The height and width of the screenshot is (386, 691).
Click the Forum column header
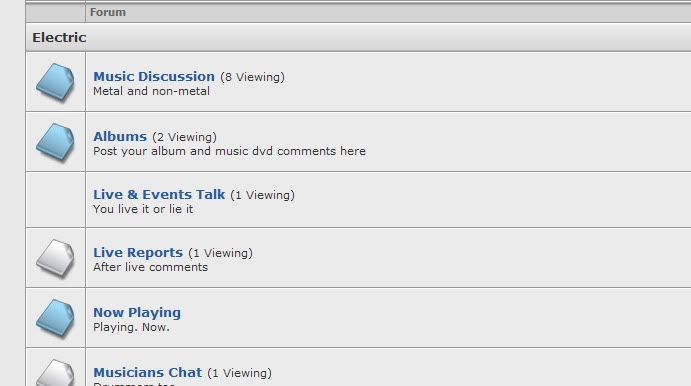click(x=108, y=12)
